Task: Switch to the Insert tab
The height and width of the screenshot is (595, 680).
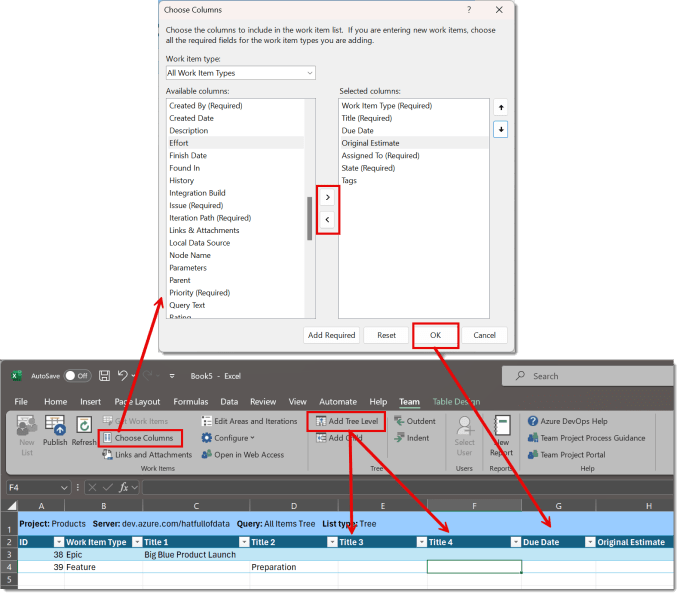Action: (90, 402)
